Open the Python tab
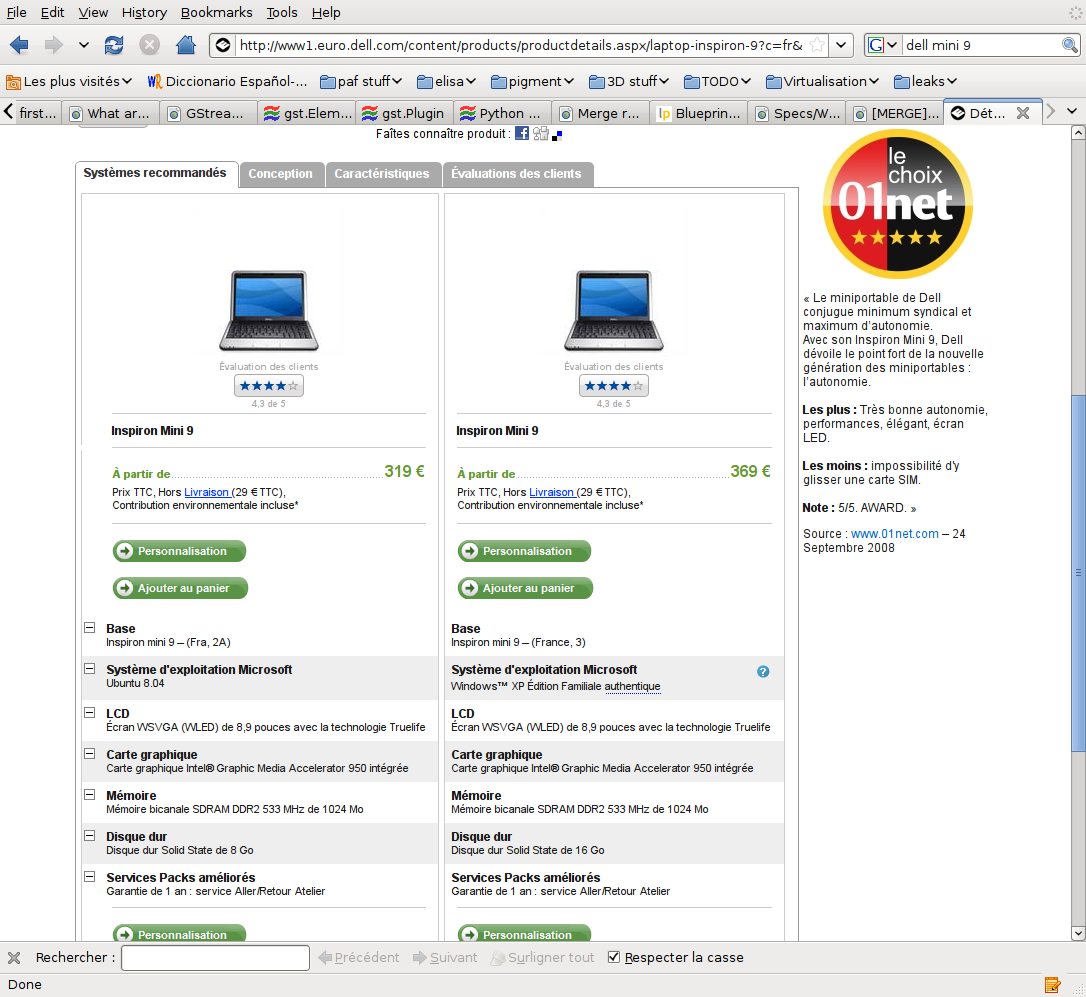The image size is (1086, 997). point(502,113)
